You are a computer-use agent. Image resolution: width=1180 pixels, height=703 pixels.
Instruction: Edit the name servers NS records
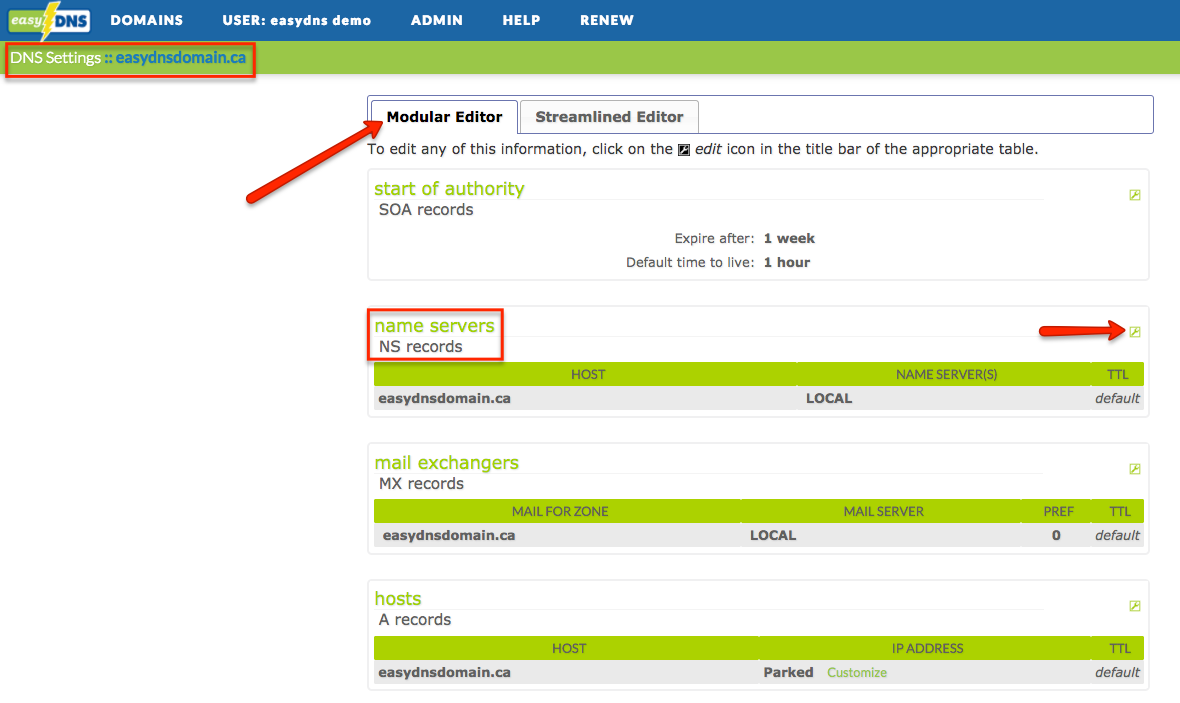1135,332
